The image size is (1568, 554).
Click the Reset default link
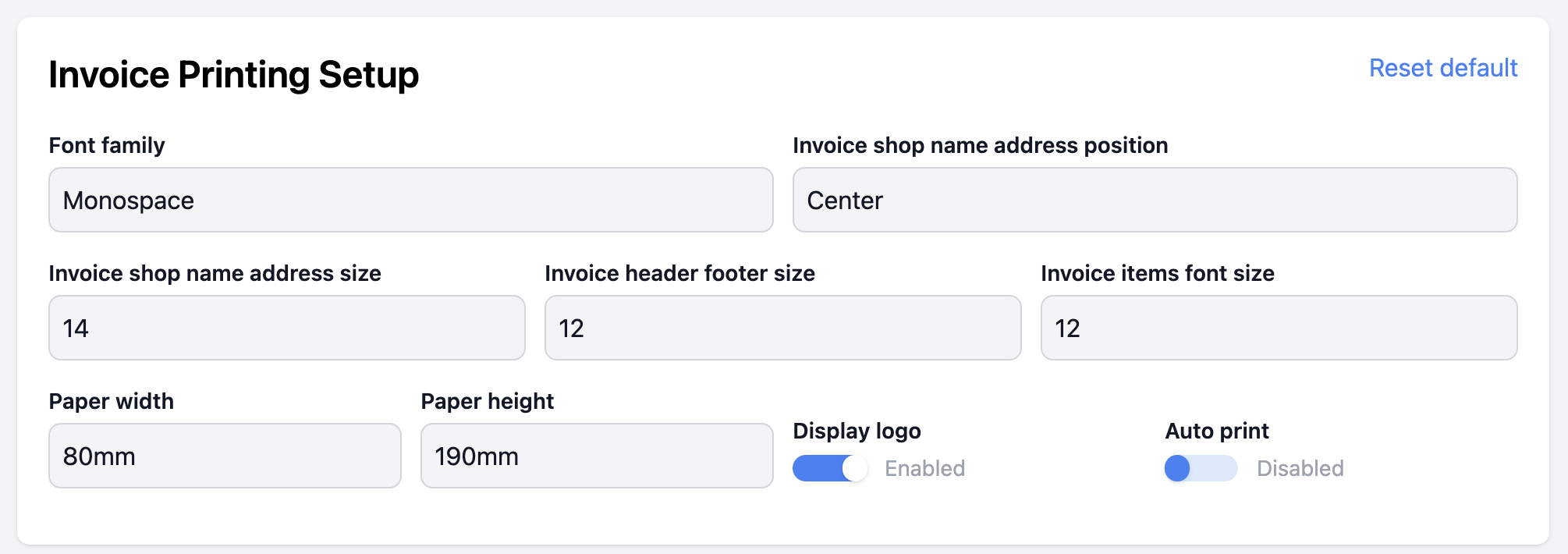1442,69
